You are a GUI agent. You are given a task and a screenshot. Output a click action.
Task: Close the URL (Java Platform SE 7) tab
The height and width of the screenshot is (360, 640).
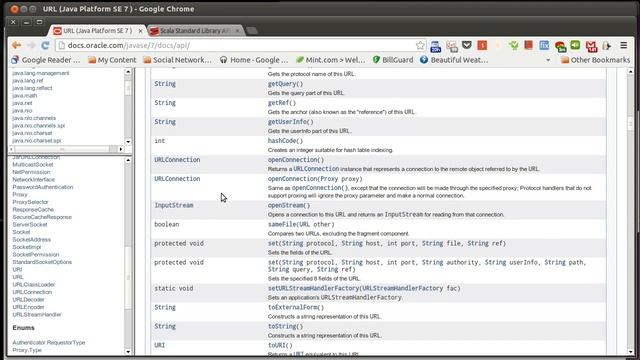pyautogui.click(x=140, y=31)
